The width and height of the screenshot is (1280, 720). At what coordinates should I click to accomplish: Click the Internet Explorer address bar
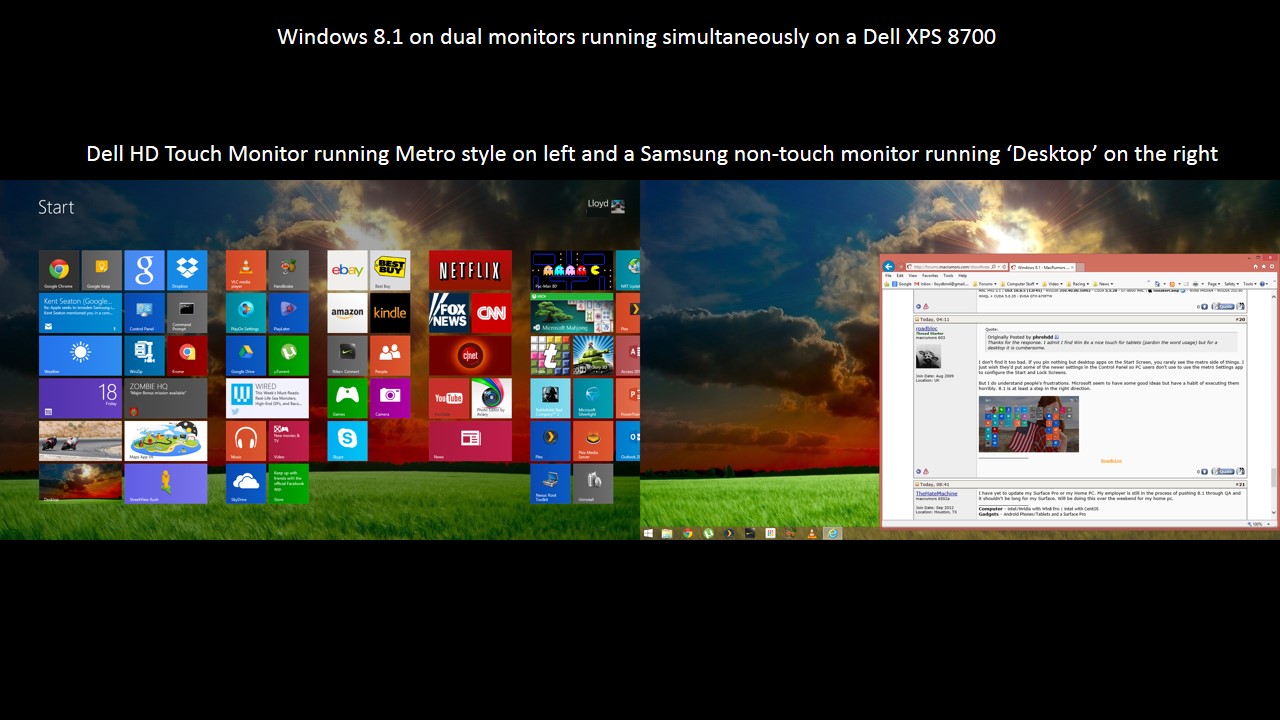pyautogui.click(x=956, y=267)
